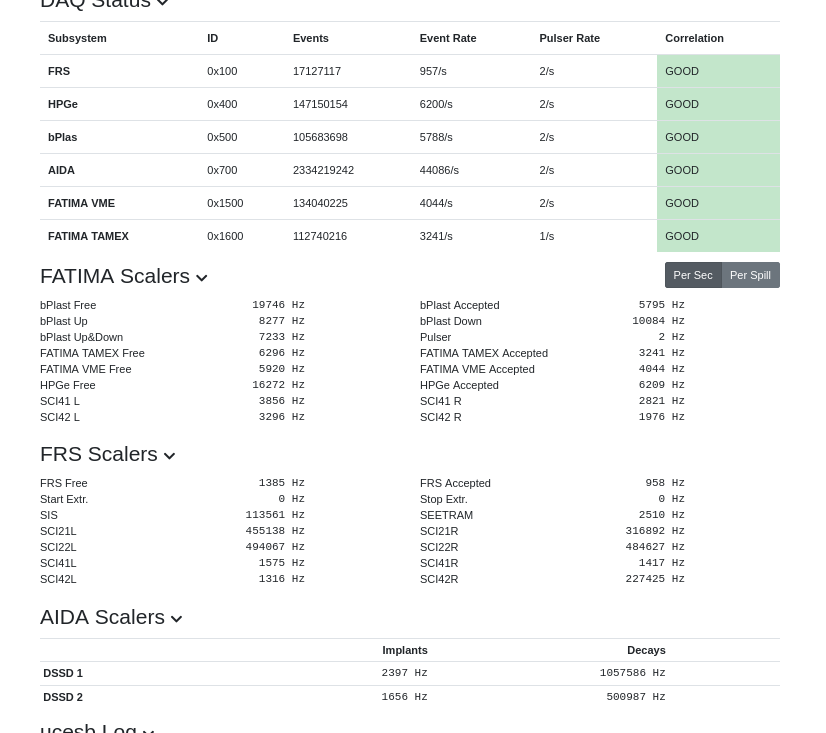
Task: Click the event rate 6200/s
Action: pos(436,104)
